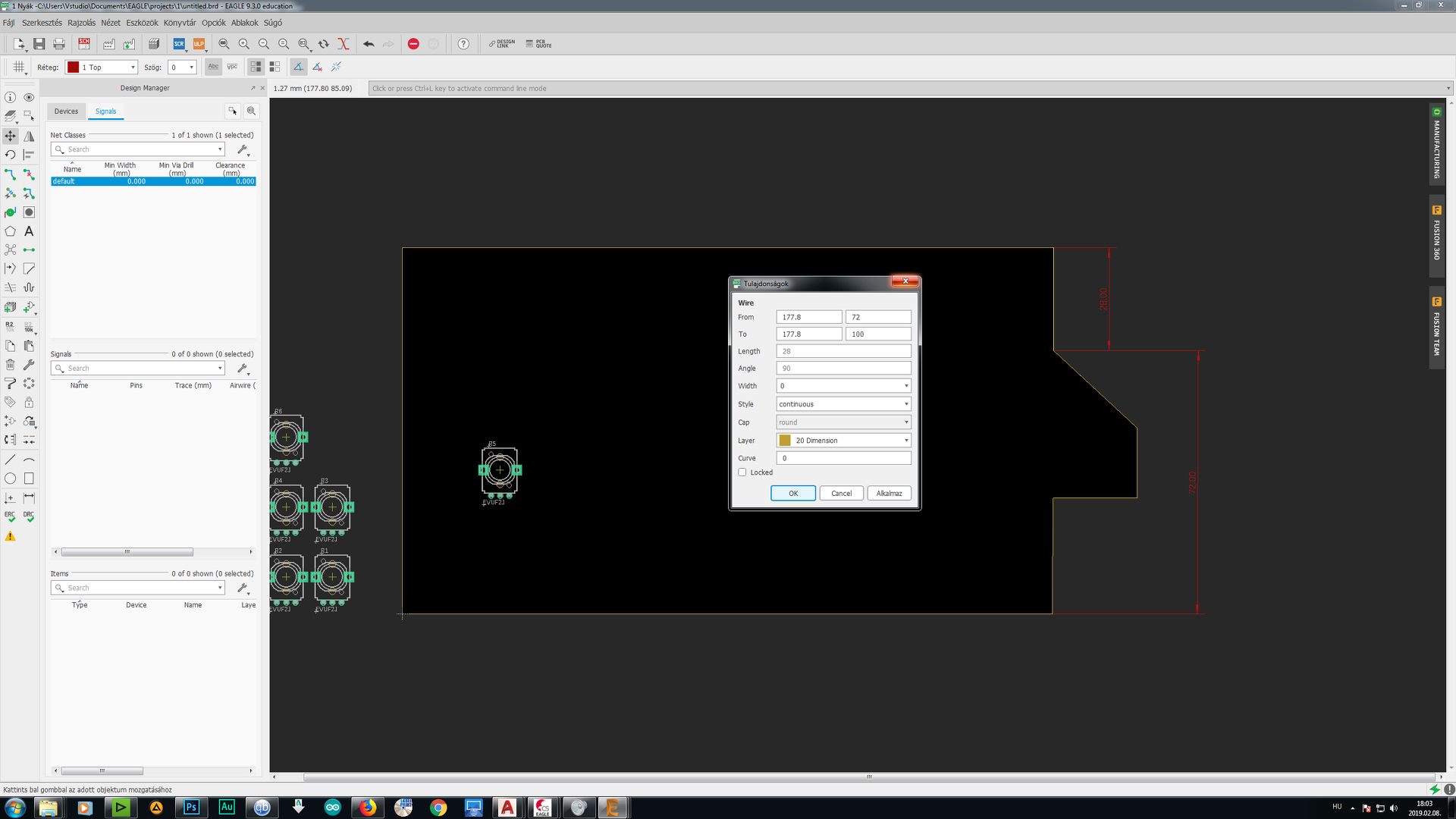1456x819 pixels.
Task: Click the Switch to Schematic (SCH/BRD) icon
Action: (84, 44)
